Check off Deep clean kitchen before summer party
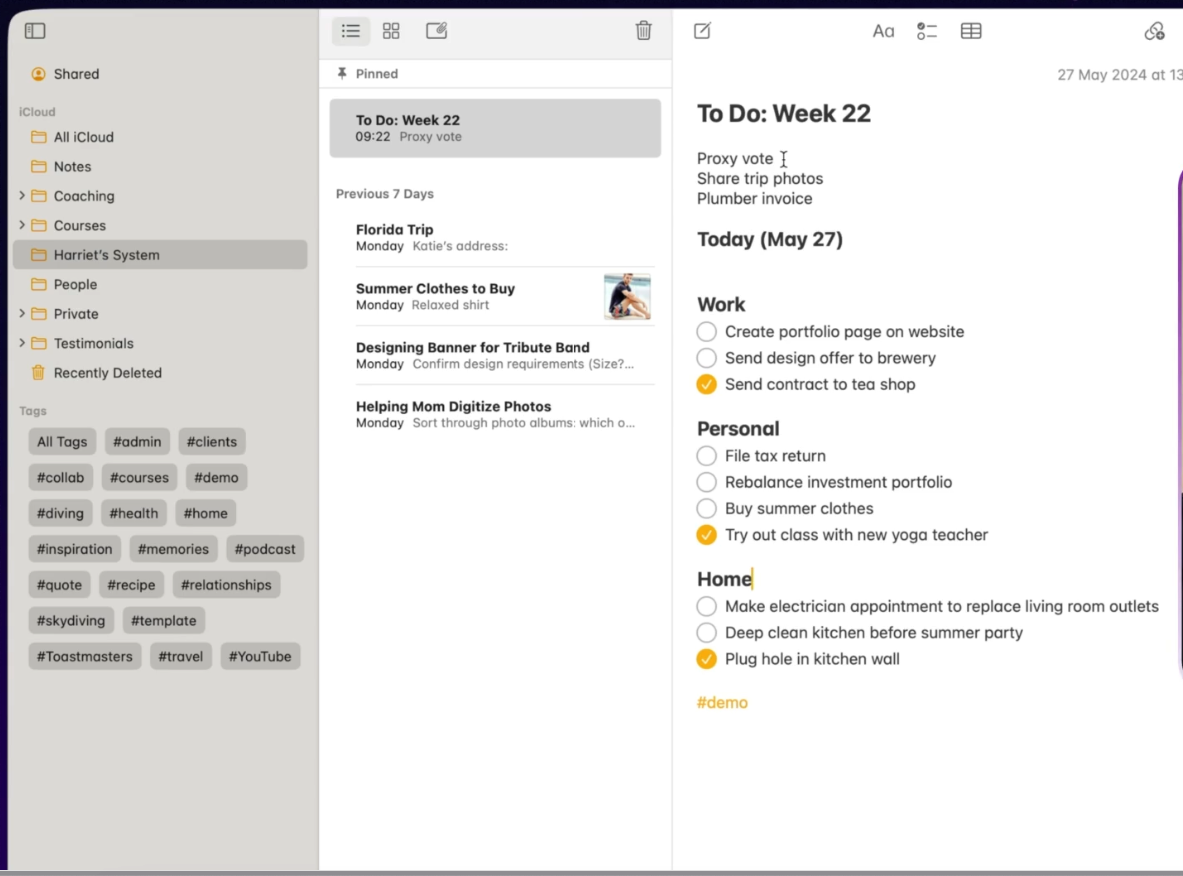This screenshot has height=876, width=1183. pos(706,632)
